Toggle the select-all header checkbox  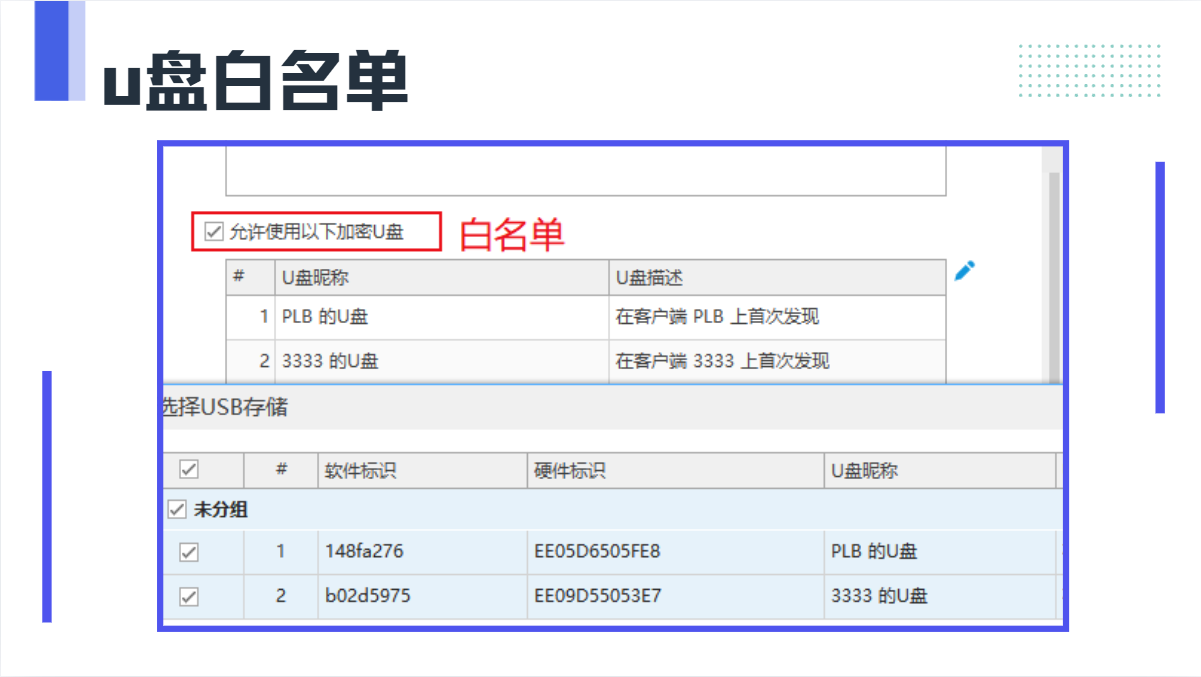pyautogui.click(x=188, y=470)
